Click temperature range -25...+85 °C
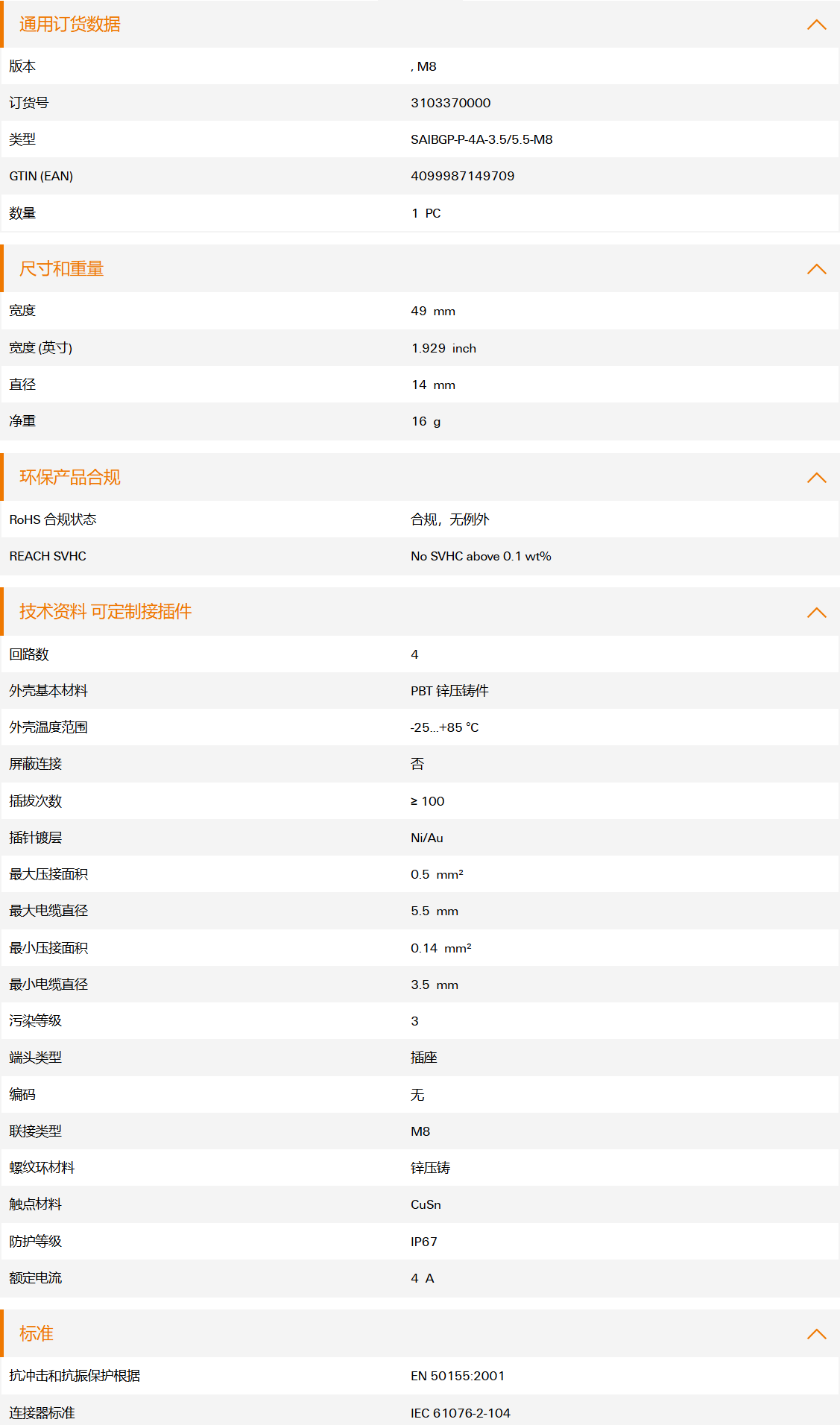 pyautogui.click(x=445, y=727)
